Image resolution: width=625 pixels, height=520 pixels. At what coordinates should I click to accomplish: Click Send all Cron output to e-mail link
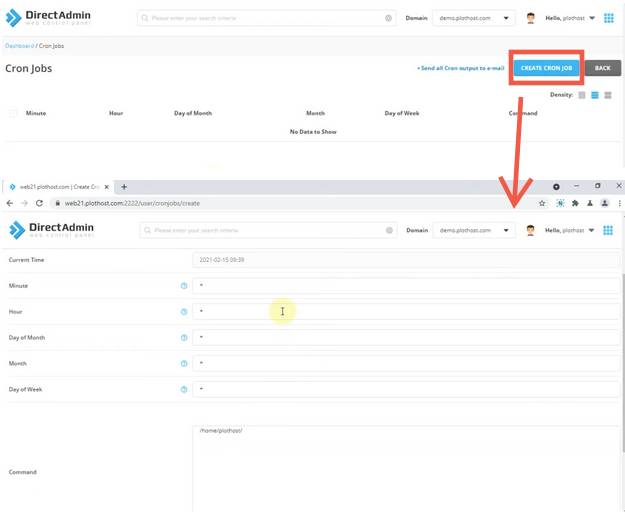point(460,68)
